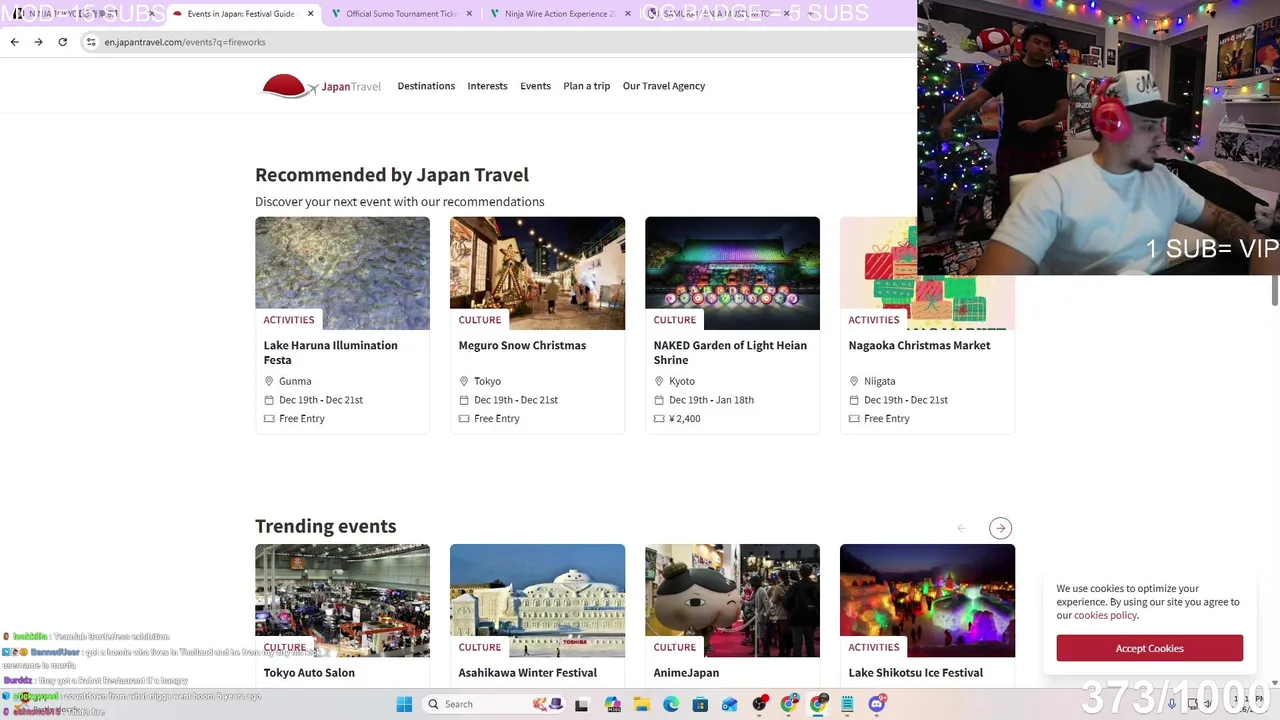Click the Japan Travel red logo

(x=321, y=86)
